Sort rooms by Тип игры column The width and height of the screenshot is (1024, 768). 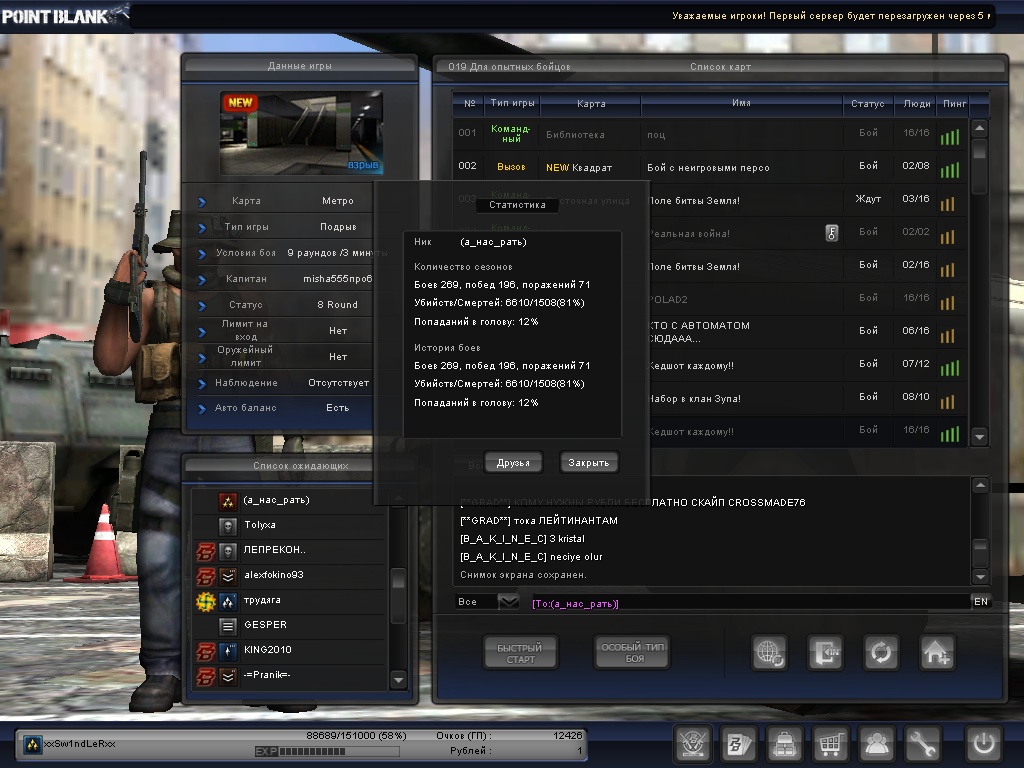coord(513,103)
